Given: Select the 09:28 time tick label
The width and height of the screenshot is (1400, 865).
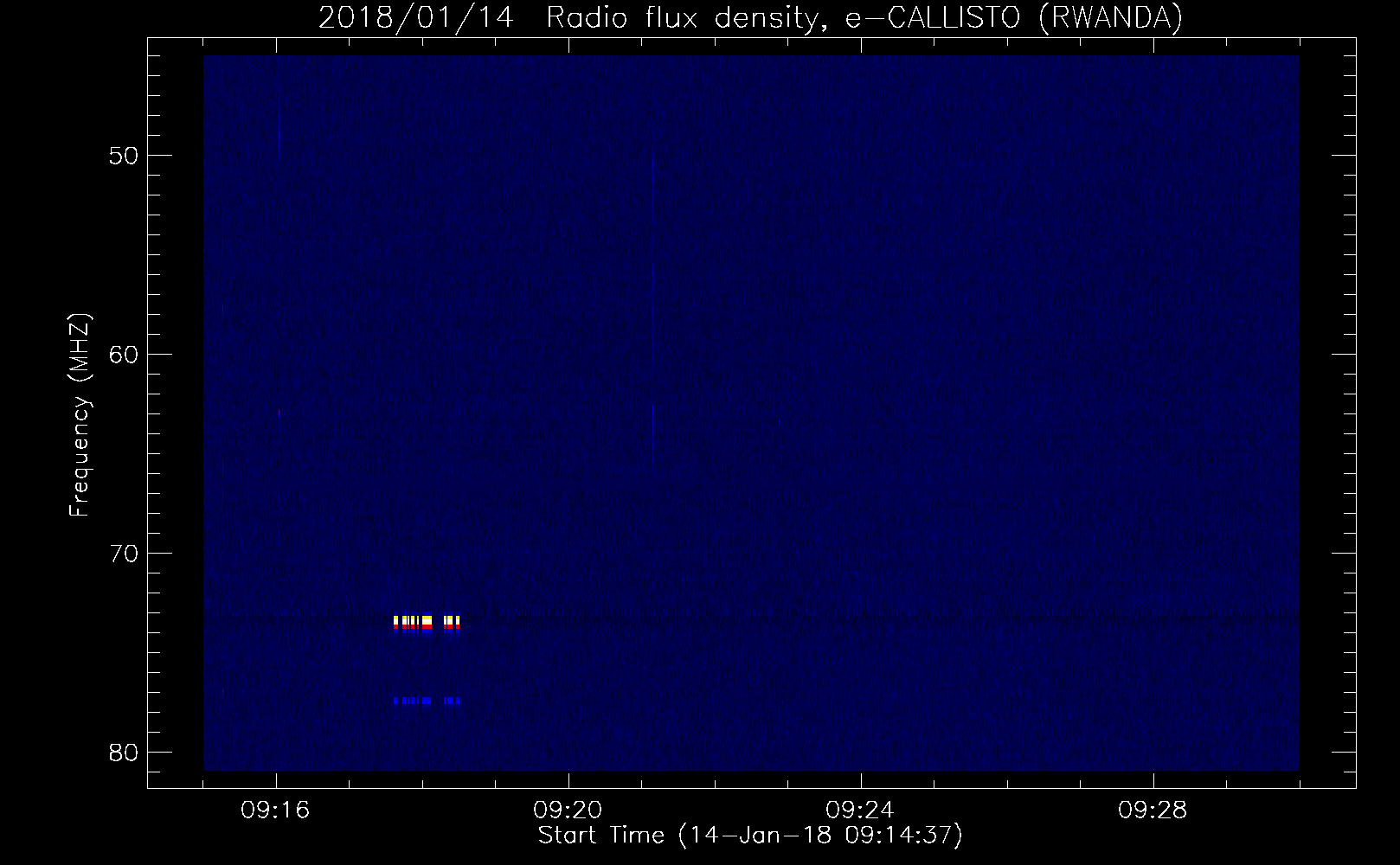Looking at the screenshot, I should pos(1153,811).
